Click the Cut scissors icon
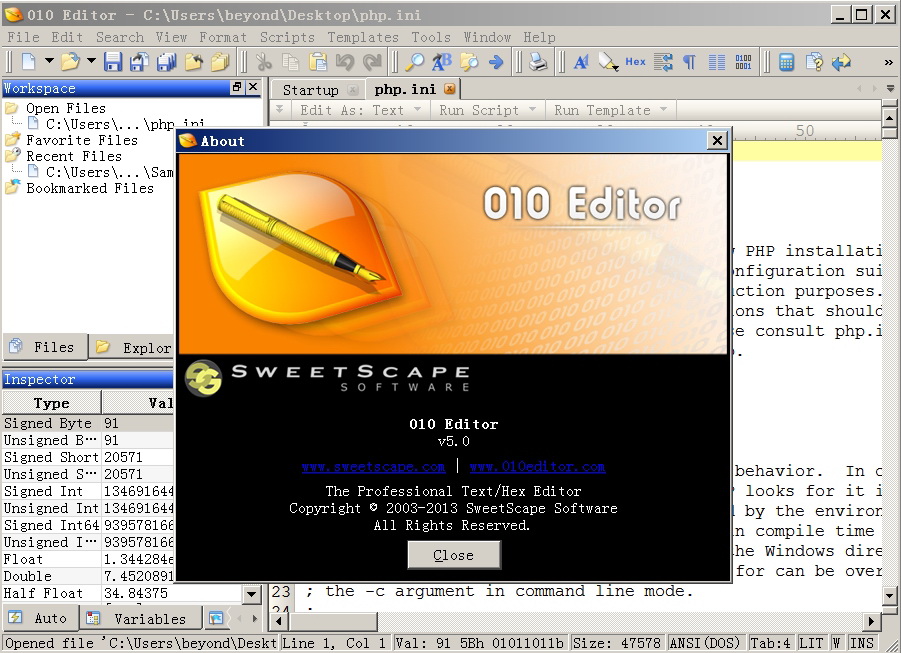The width and height of the screenshot is (901, 653). pos(265,62)
